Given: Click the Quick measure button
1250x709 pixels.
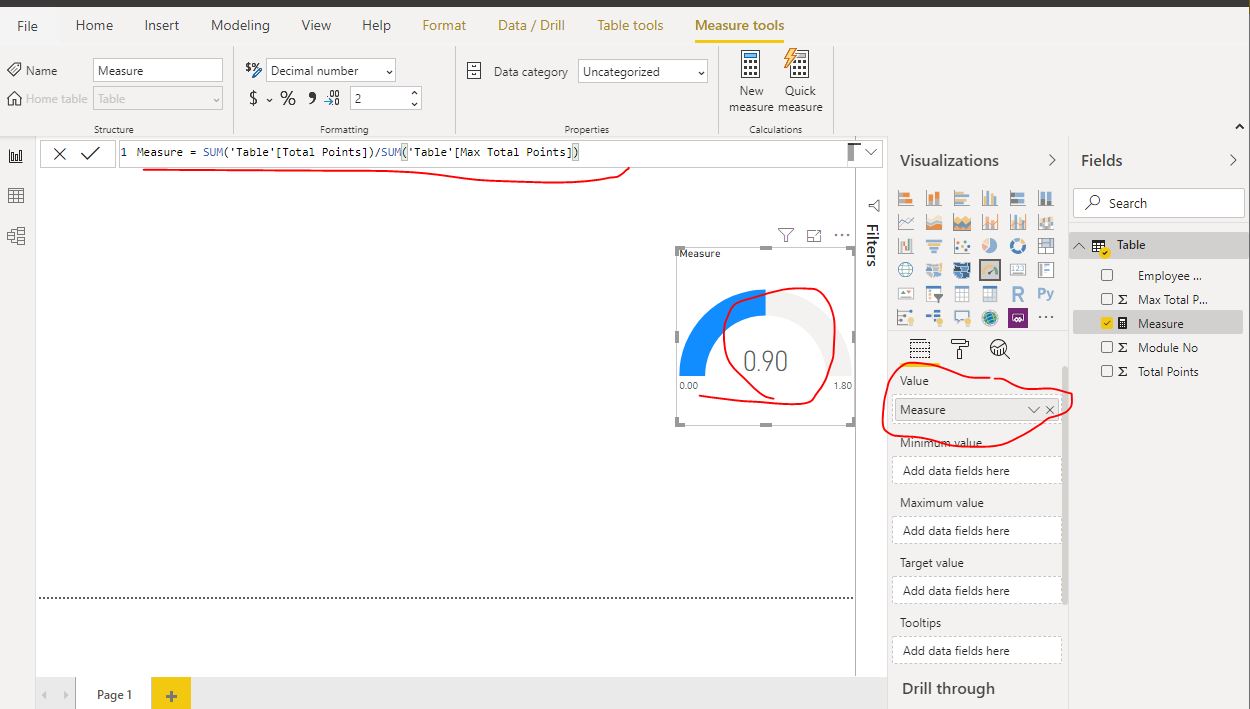Looking at the screenshot, I should [800, 81].
